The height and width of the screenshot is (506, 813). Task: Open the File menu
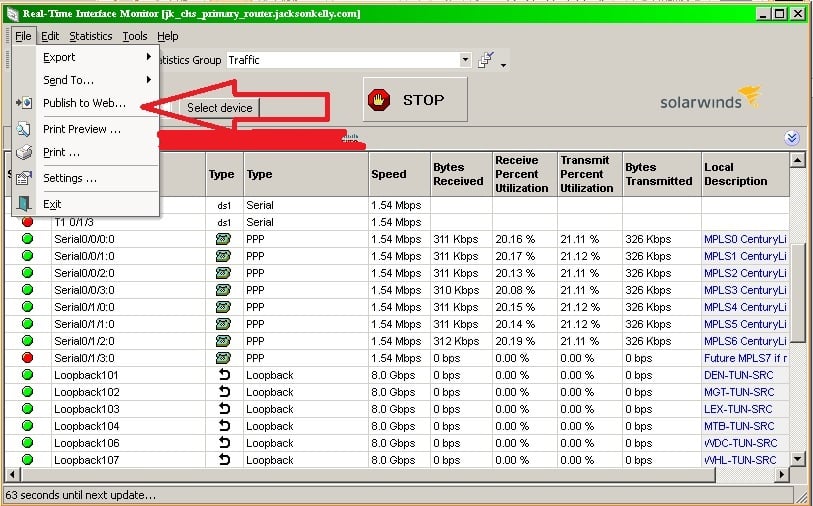(x=23, y=36)
